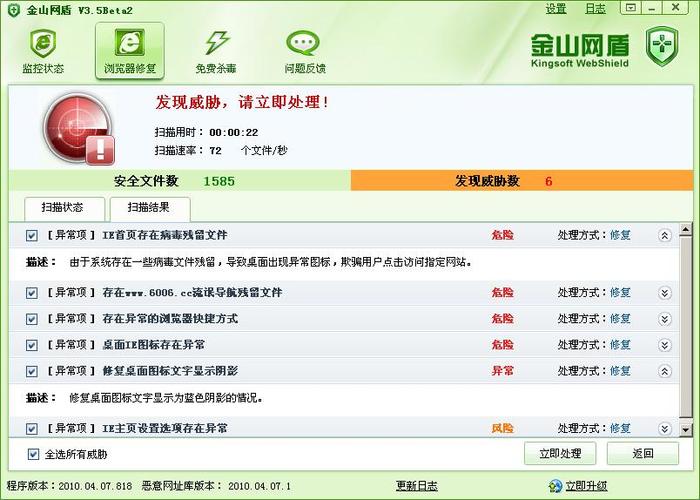Uncheck IE首页存在病毒残留文件 checkbox

click(31, 236)
